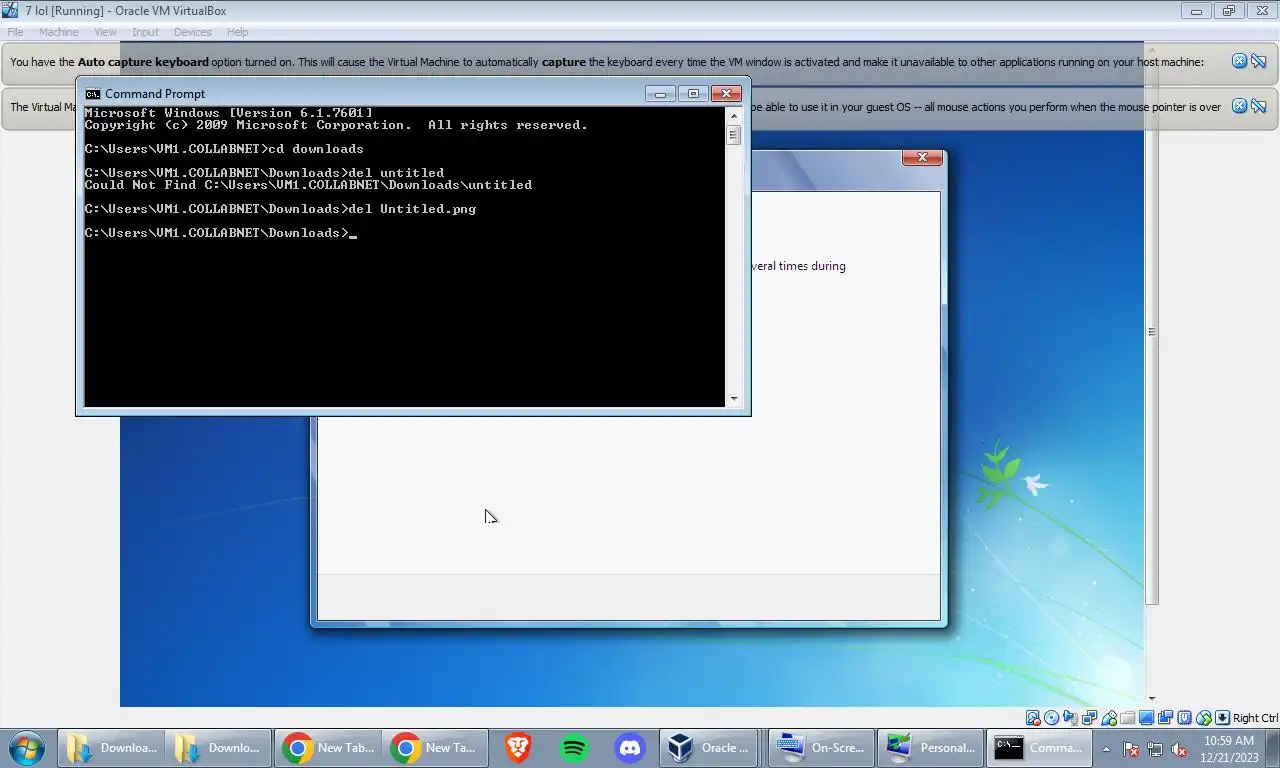Click the muted volume tray icon
The width and height of the screenshot is (1280, 768).
[1179, 748]
